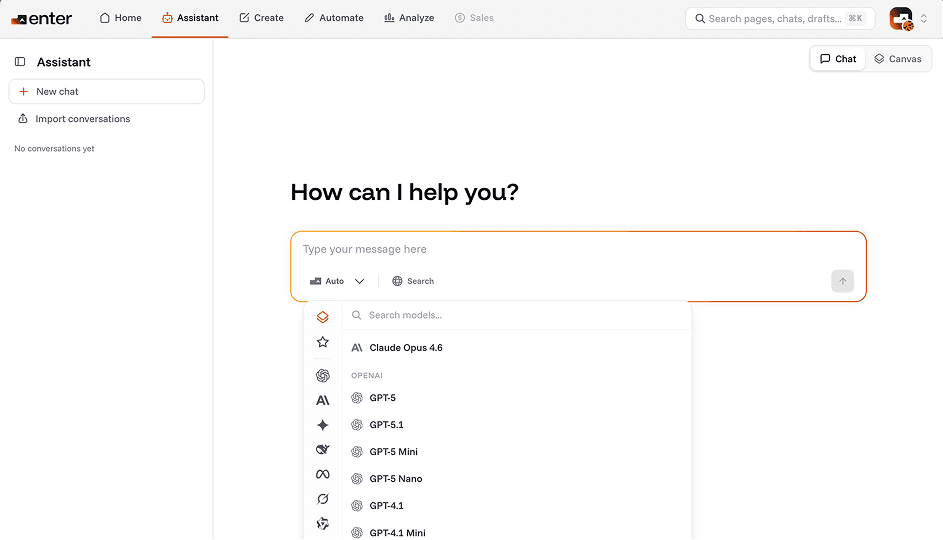This screenshot has width=943, height=540.
Task: Switch to the Assistant tab
Action: coord(190,18)
